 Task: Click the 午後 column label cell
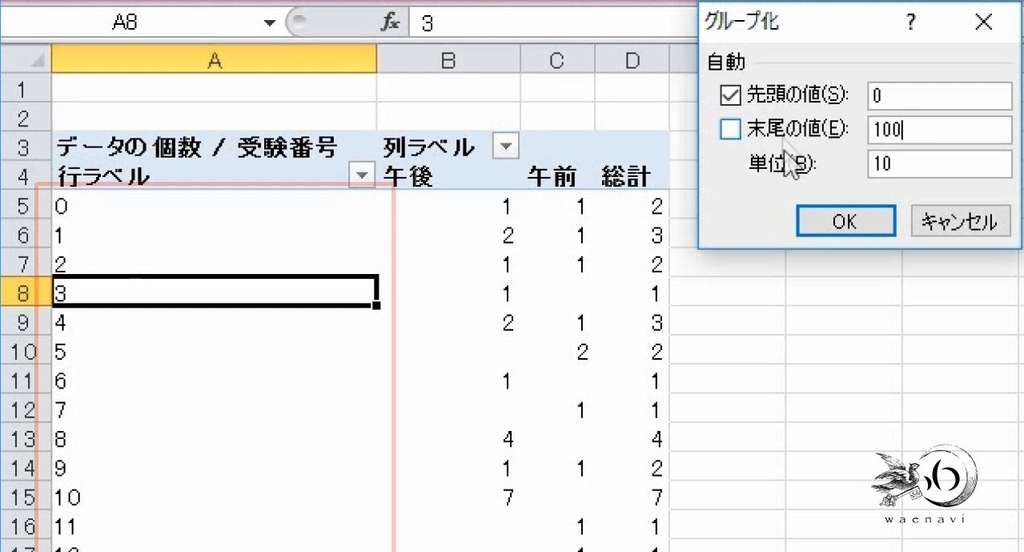tap(448, 176)
